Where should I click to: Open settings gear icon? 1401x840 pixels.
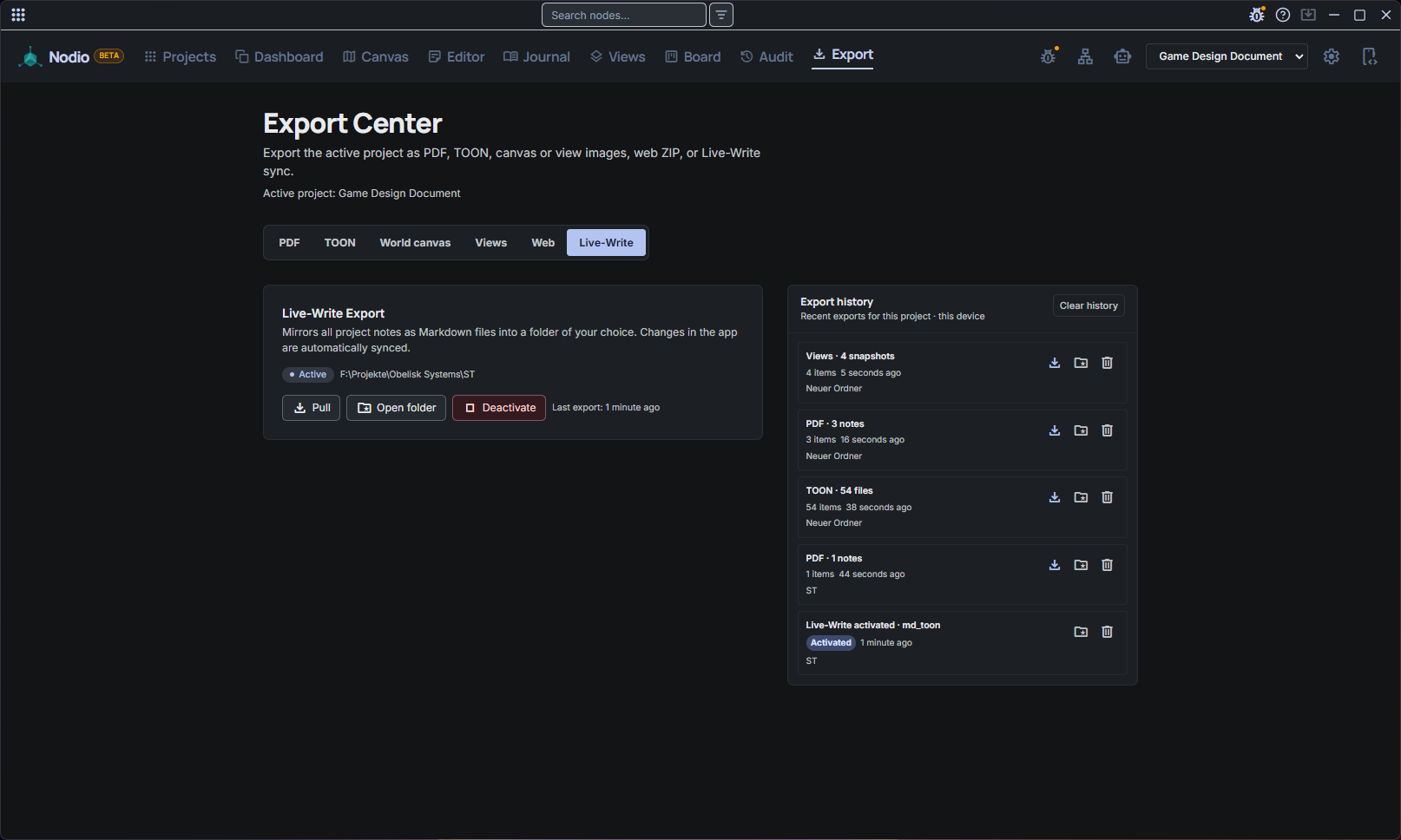pos(1332,56)
